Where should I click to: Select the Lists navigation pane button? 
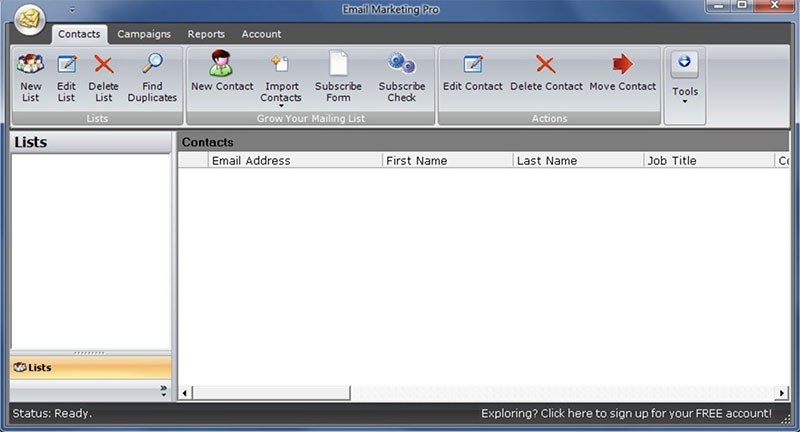tap(90, 367)
